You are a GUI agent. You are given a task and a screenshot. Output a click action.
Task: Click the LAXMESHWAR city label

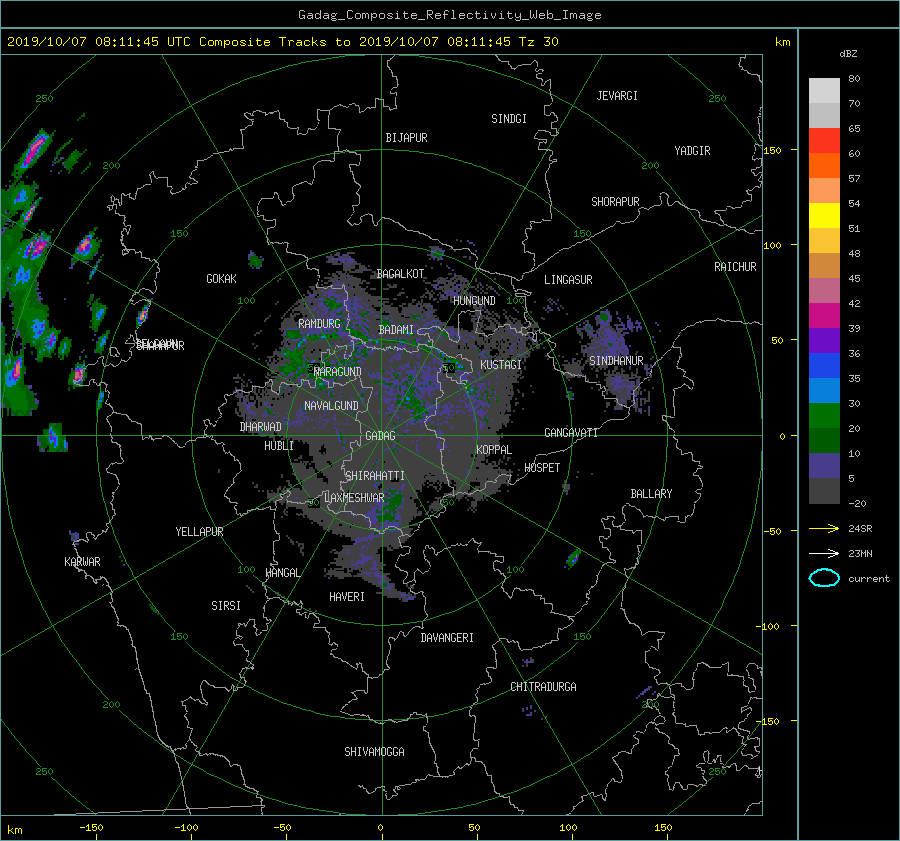354,498
